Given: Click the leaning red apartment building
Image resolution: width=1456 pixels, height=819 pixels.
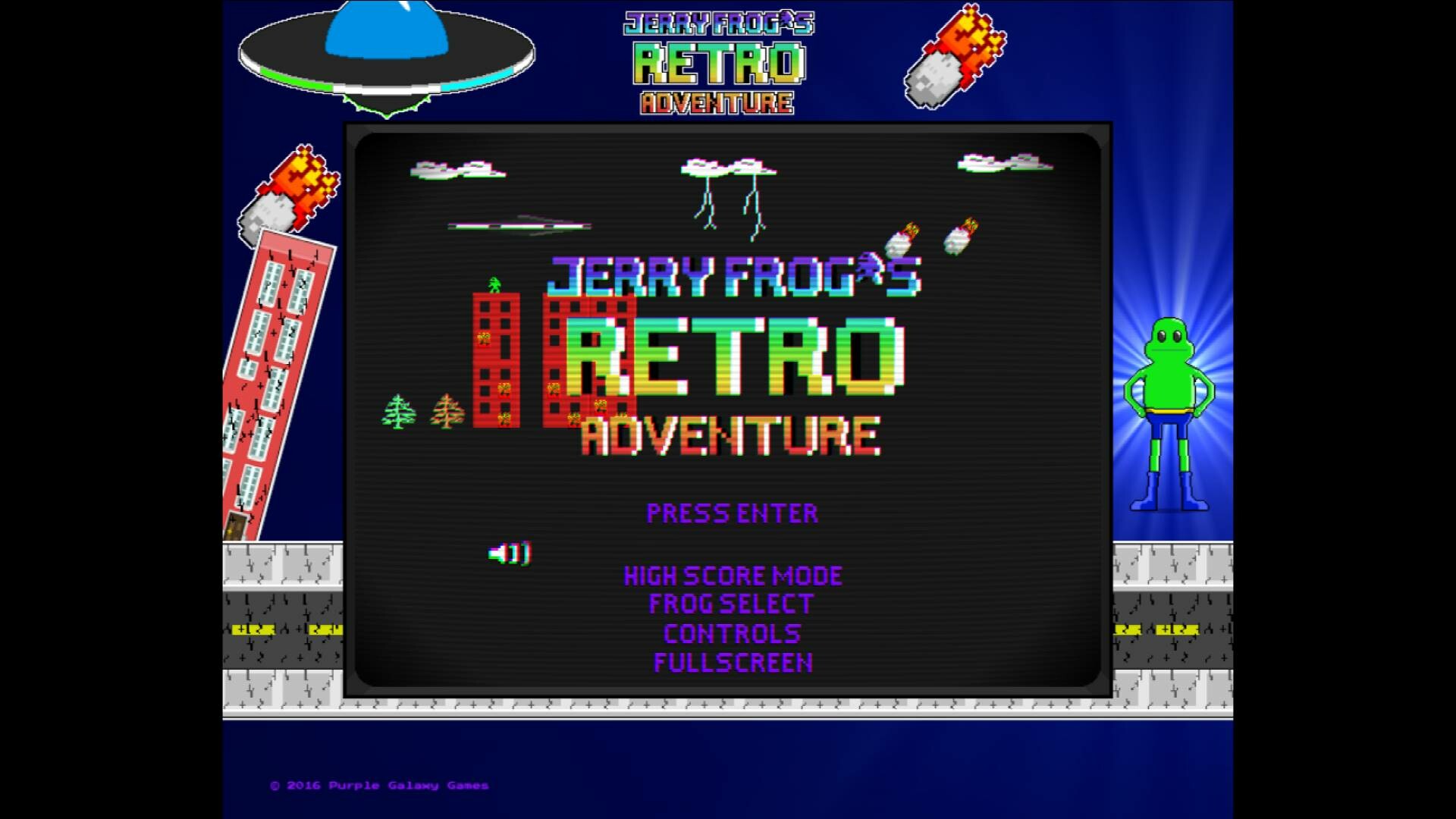Looking at the screenshot, I should 278,387.
